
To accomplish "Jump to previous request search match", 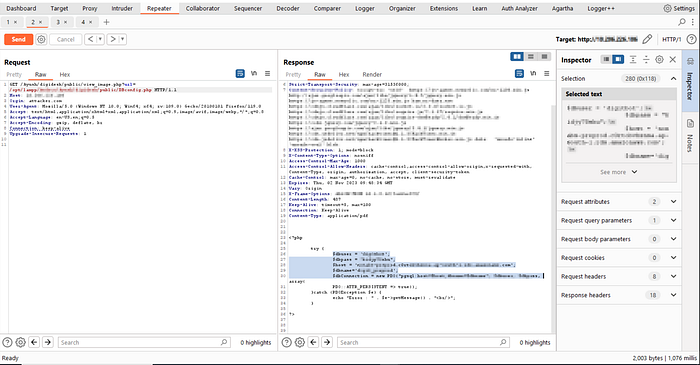I will tap(34, 342).
